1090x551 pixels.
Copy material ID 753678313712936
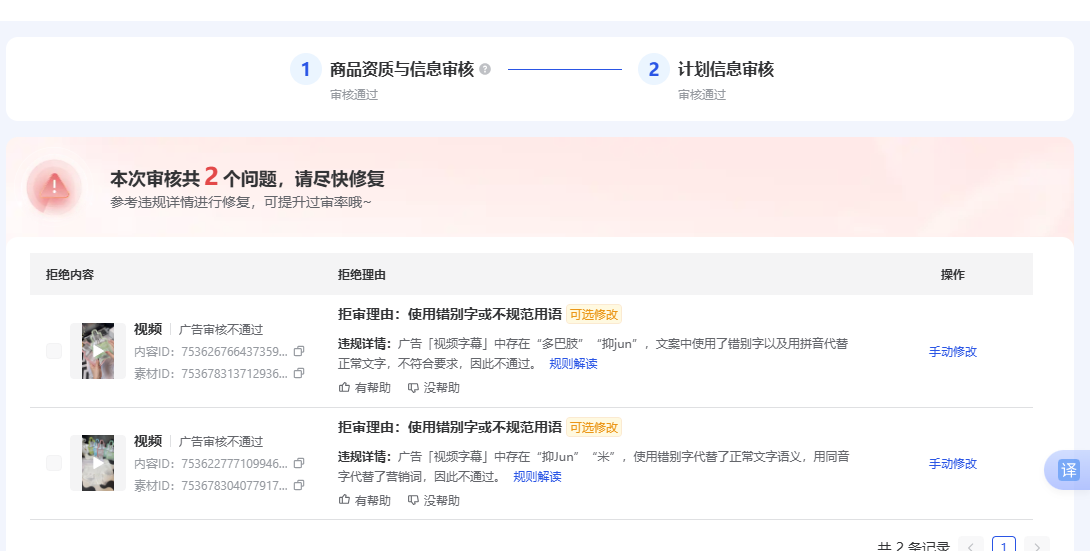click(299, 374)
